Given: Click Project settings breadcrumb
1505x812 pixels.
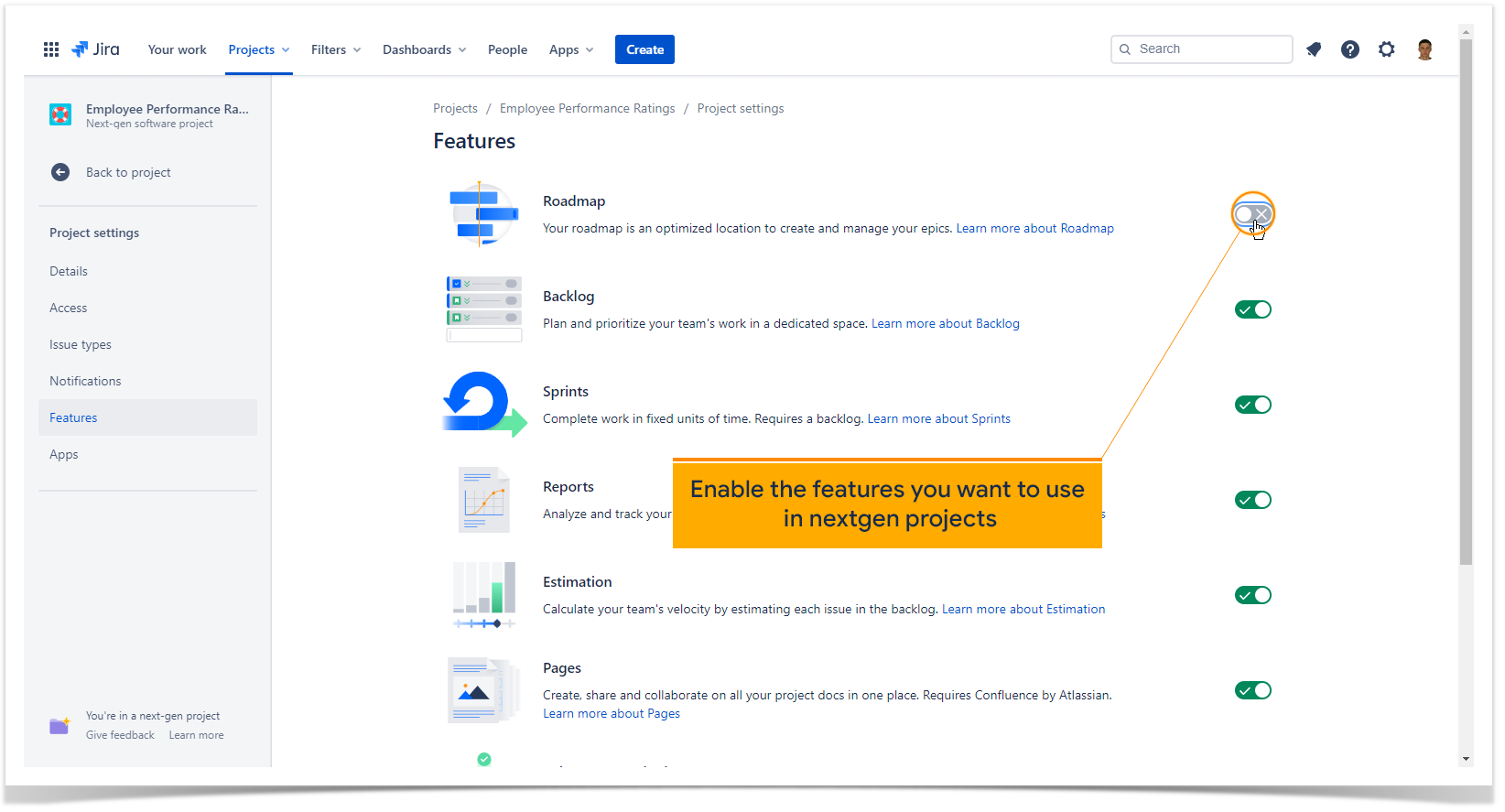Looking at the screenshot, I should pyautogui.click(x=741, y=108).
